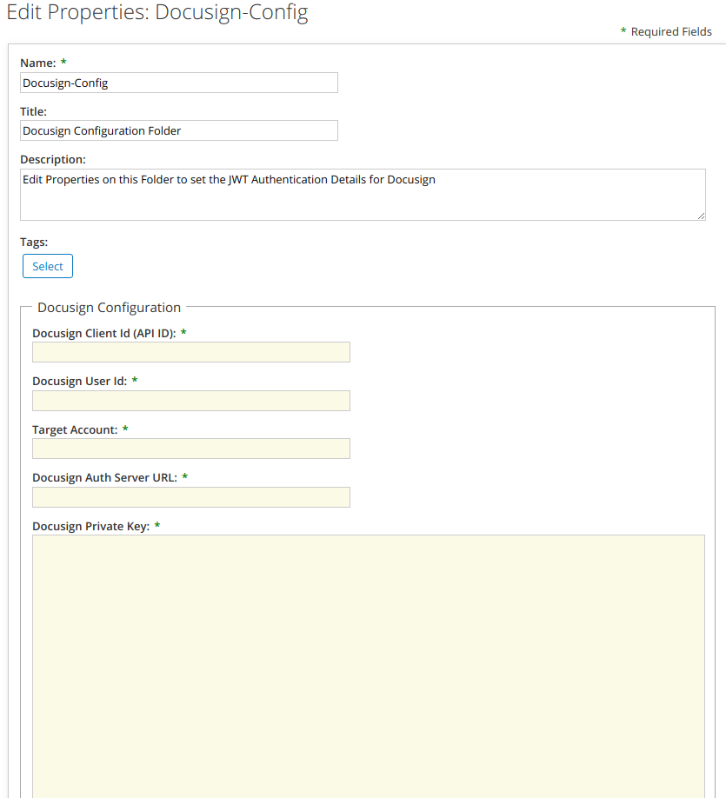
Task: Click the Description box resize handle
Action: tap(701, 216)
